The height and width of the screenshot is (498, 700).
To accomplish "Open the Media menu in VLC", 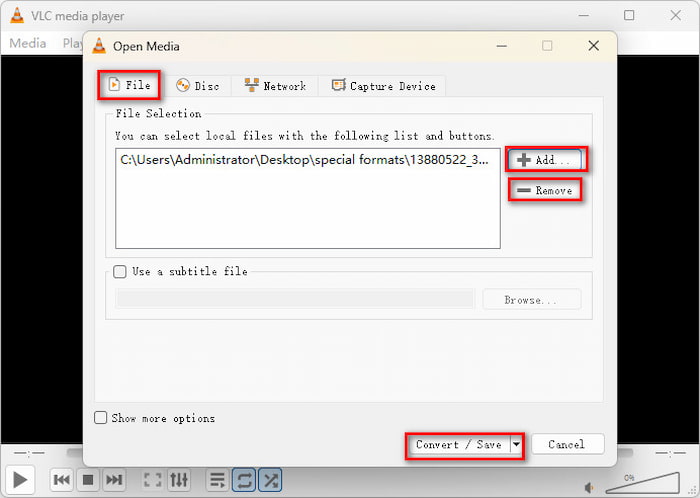I will pos(28,43).
